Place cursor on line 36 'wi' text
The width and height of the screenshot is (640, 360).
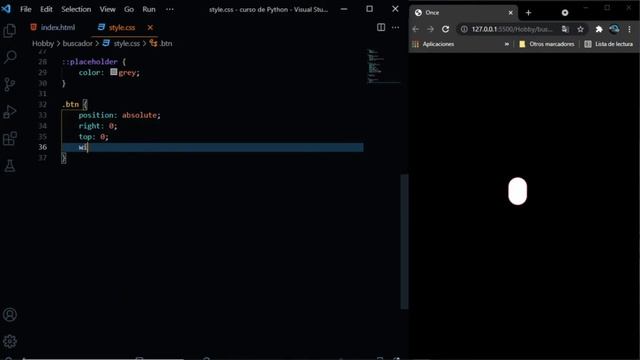click(x=83, y=147)
